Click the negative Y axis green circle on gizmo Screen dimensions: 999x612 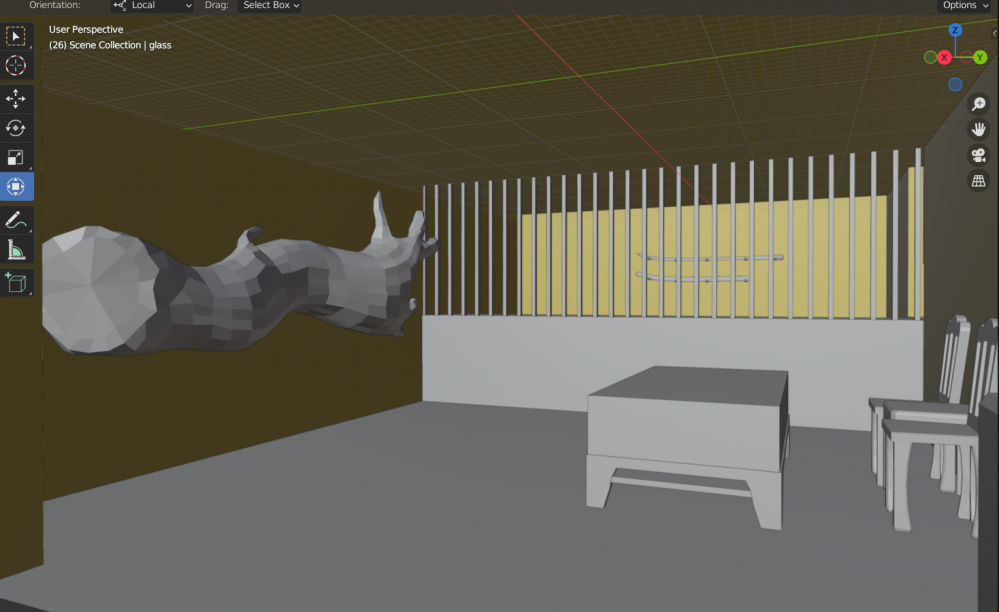(930, 57)
